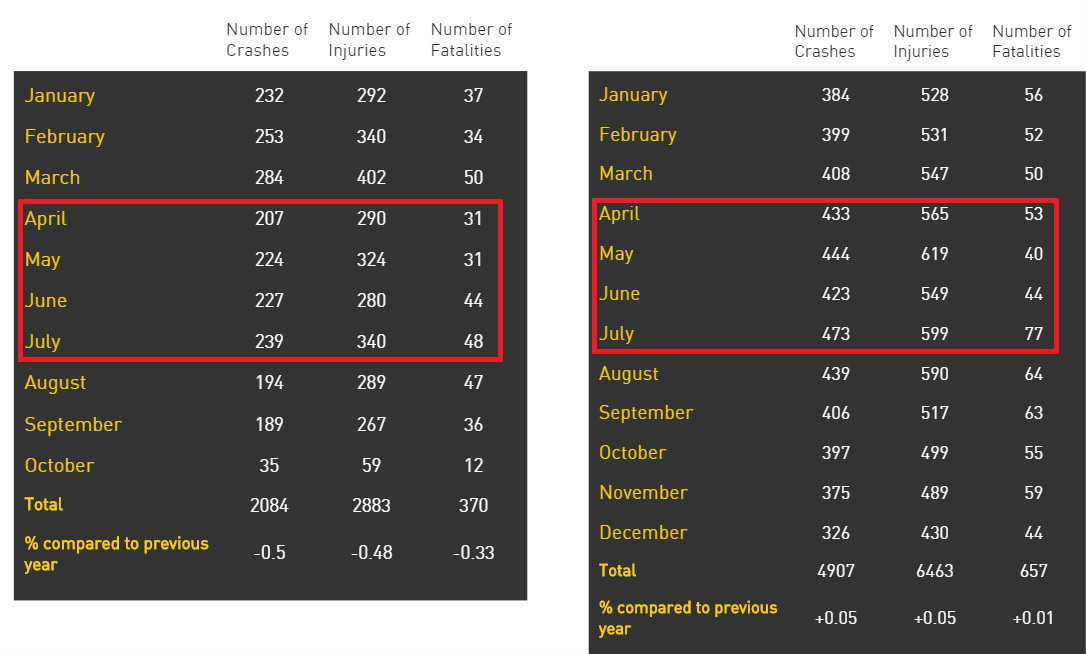Image resolution: width=1086 pixels, height=654 pixels.
Task: Select the November row label
Action: [643, 492]
